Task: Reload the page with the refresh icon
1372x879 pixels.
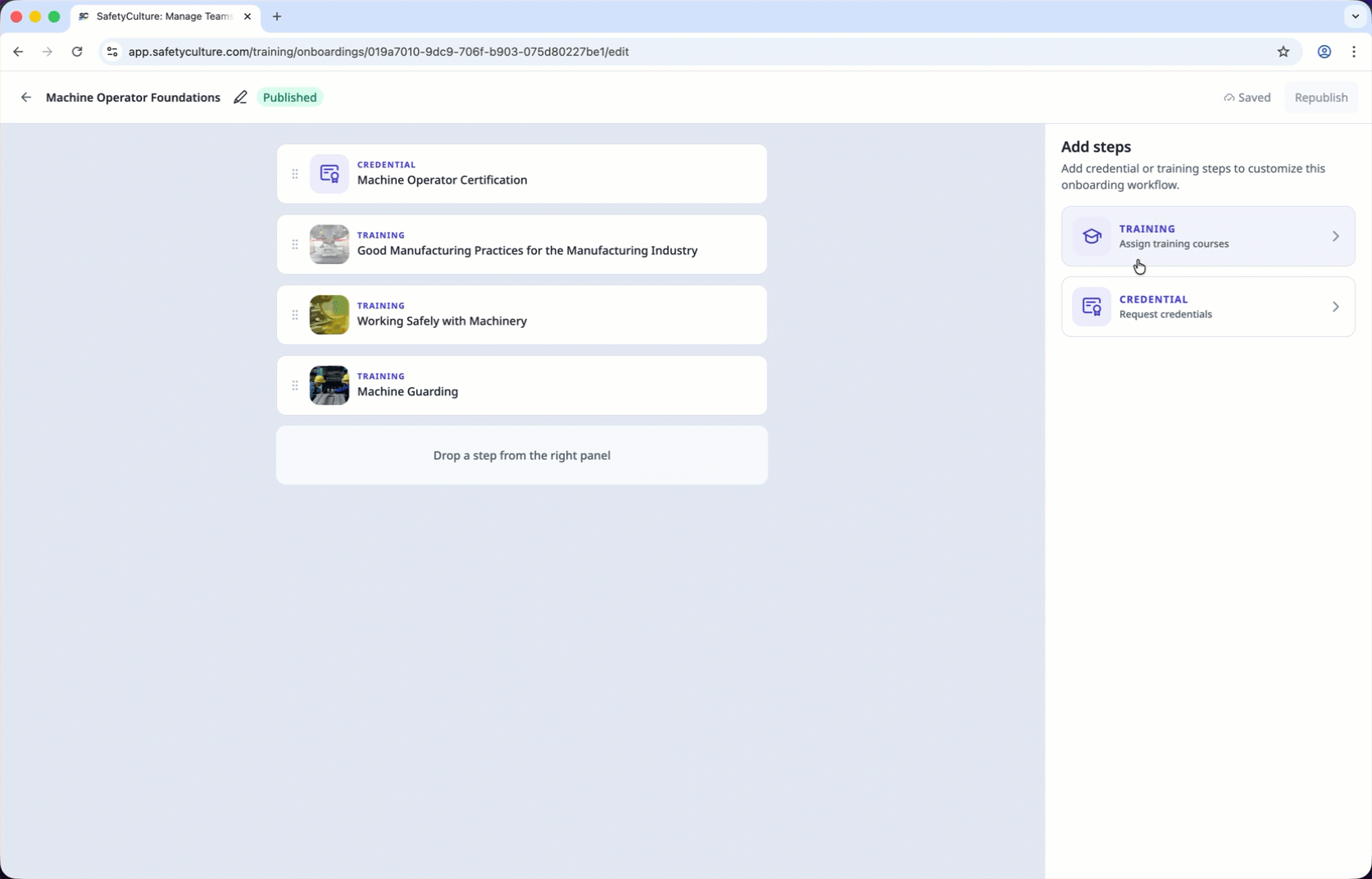Action: (77, 52)
